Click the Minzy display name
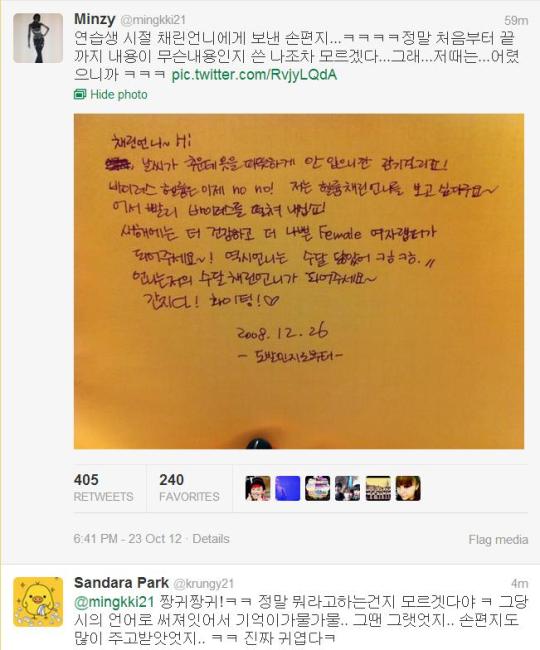The width and height of the screenshot is (540, 650). (94, 19)
